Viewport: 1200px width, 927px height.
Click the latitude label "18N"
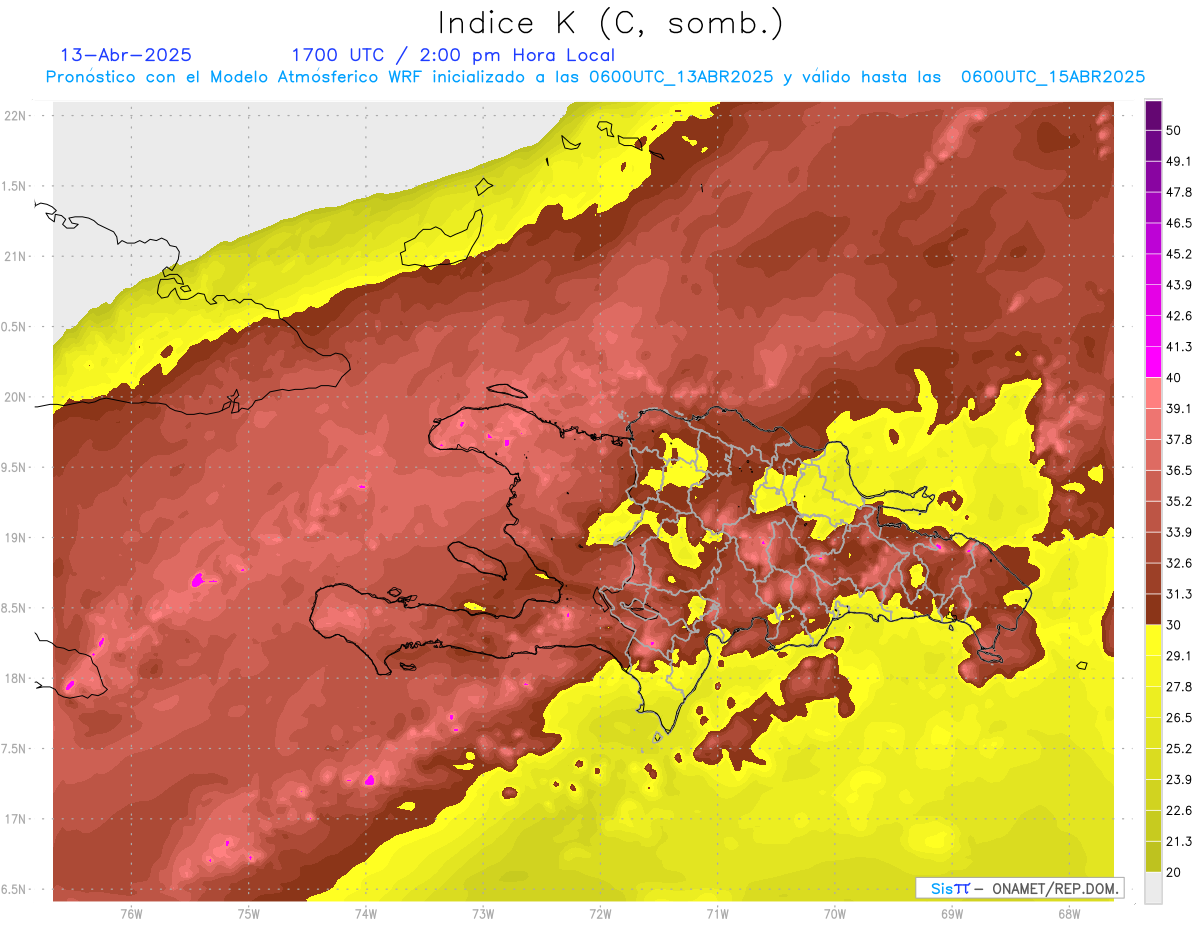14,679
